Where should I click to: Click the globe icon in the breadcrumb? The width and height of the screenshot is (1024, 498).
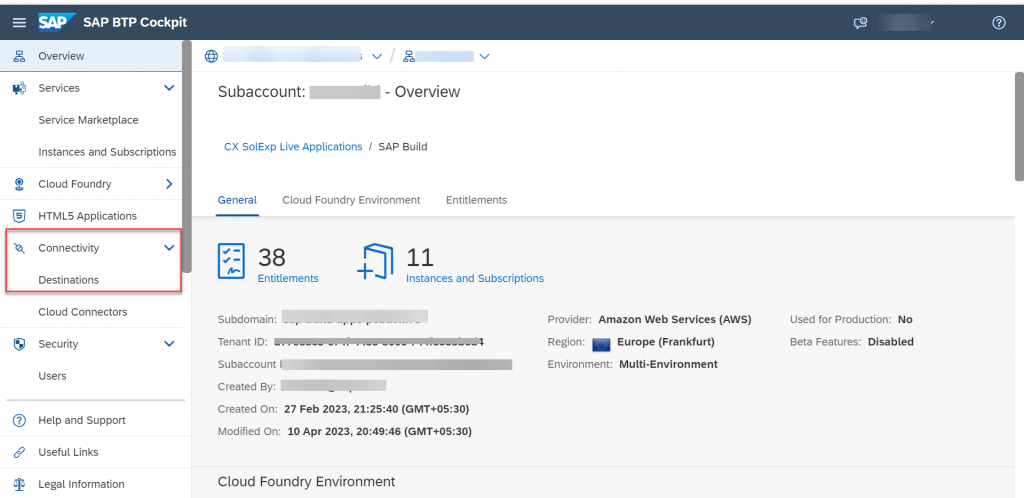[x=212, y=56]
